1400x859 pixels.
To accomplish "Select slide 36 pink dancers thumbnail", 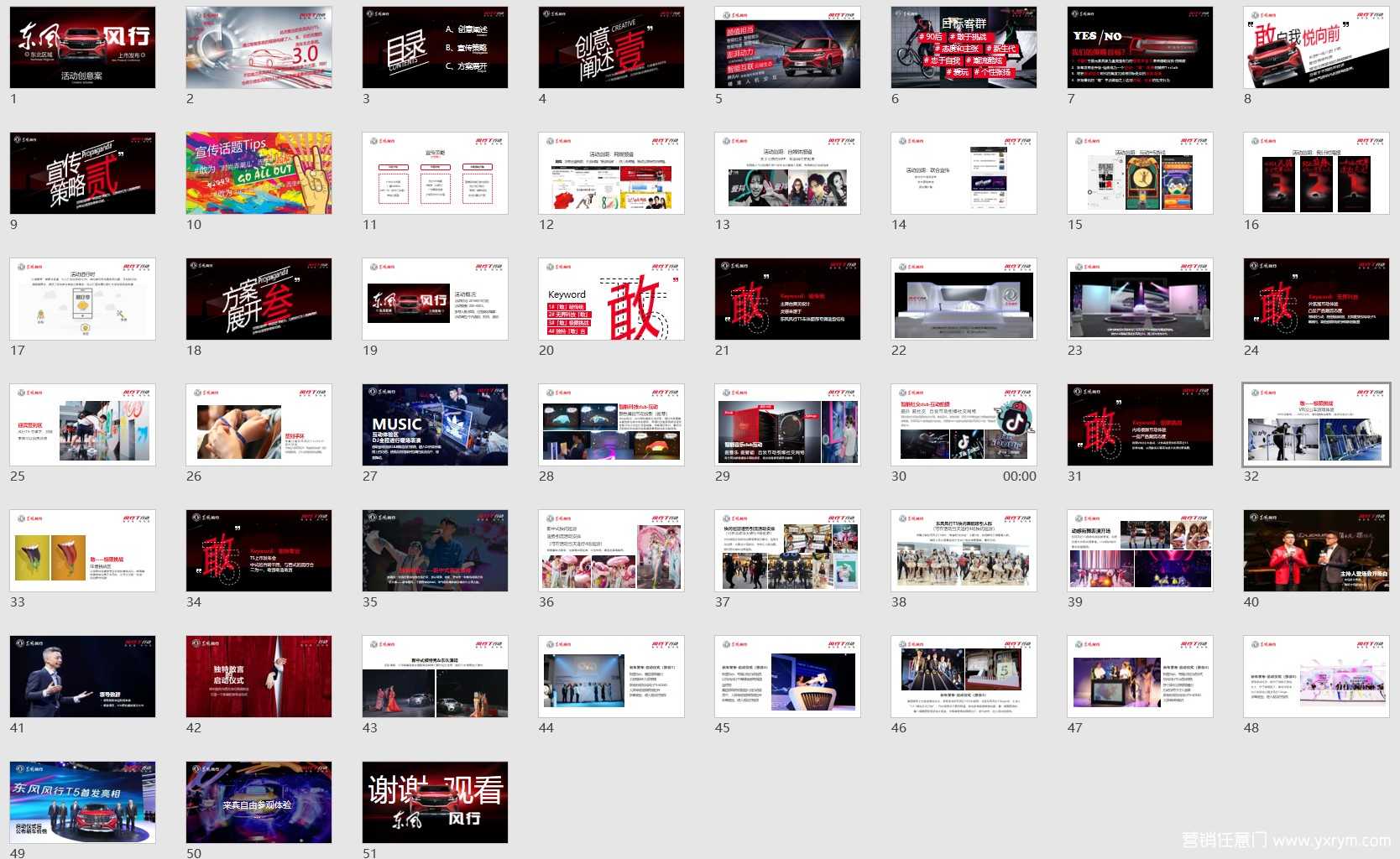I will 611,550.
